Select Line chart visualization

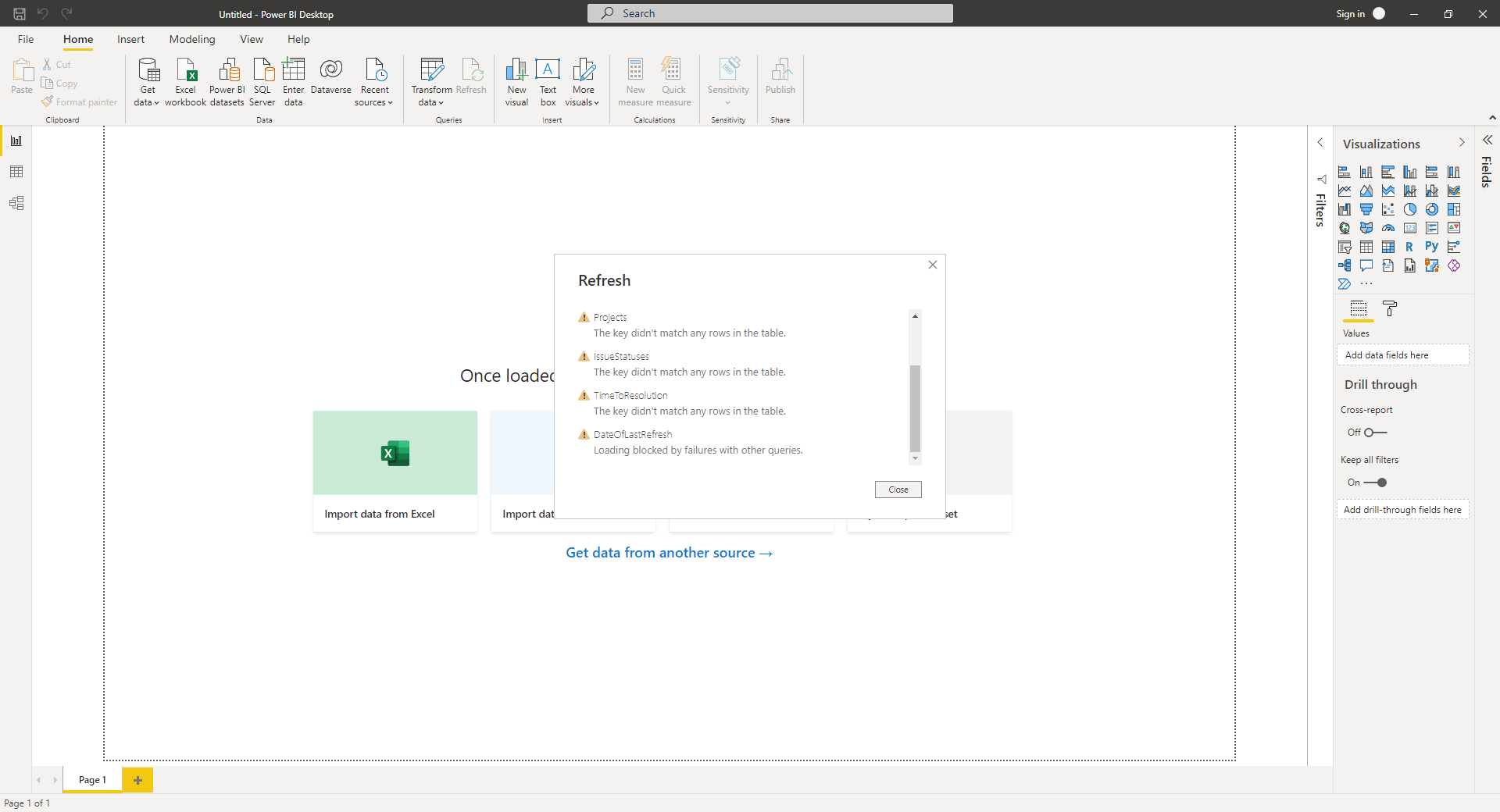coord(1345,191)
